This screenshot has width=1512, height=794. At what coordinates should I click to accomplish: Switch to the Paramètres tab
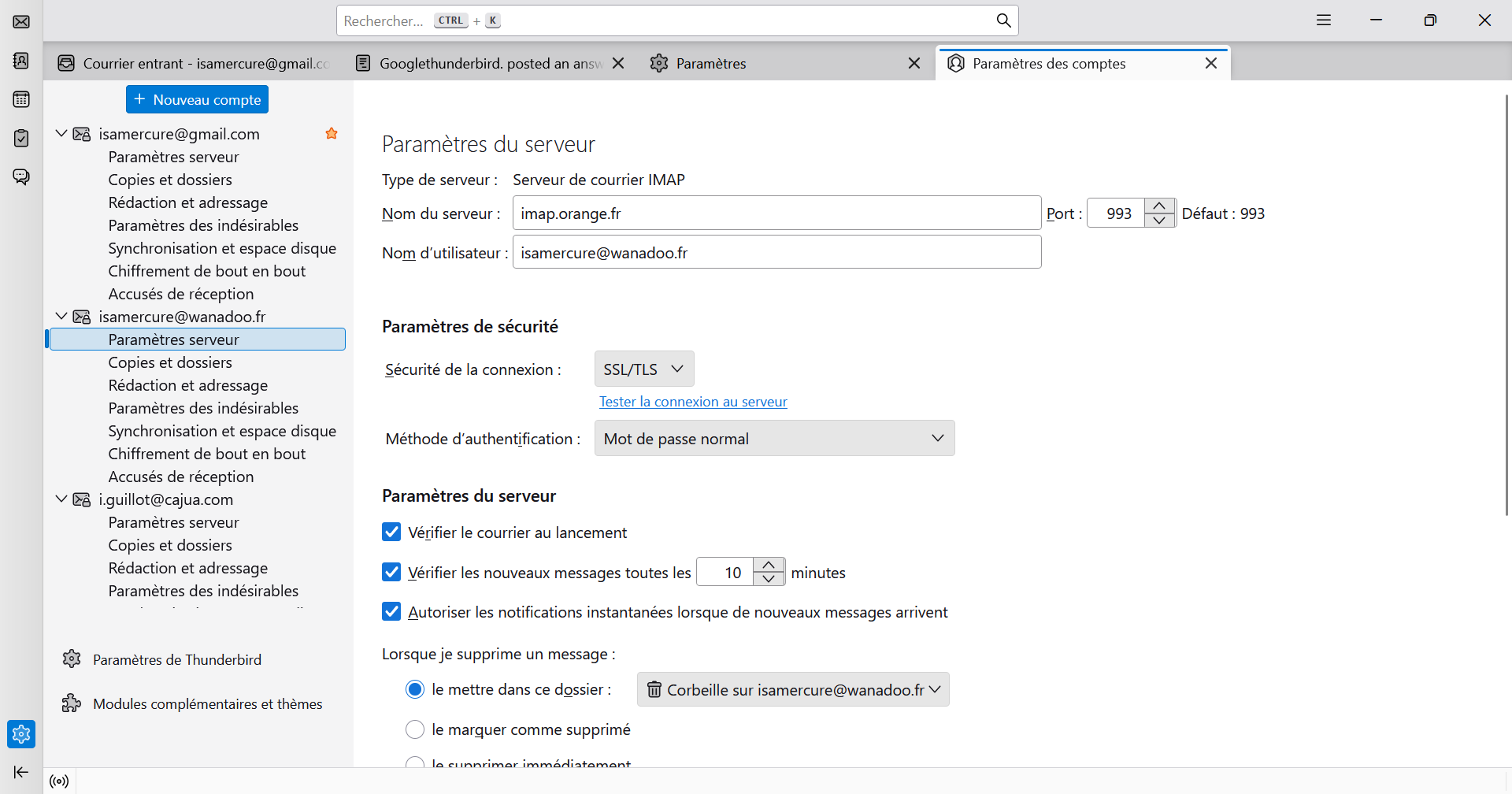(x=710, y=64)
